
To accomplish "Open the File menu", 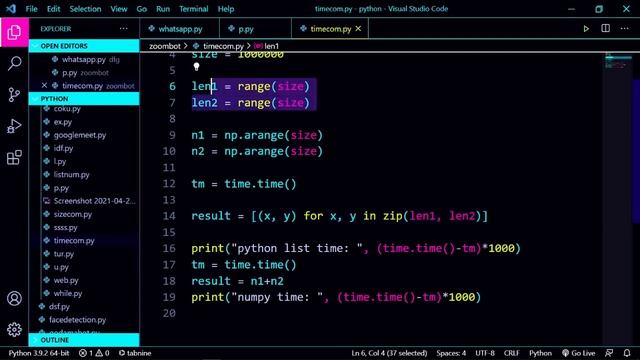I will pos(31,9).
